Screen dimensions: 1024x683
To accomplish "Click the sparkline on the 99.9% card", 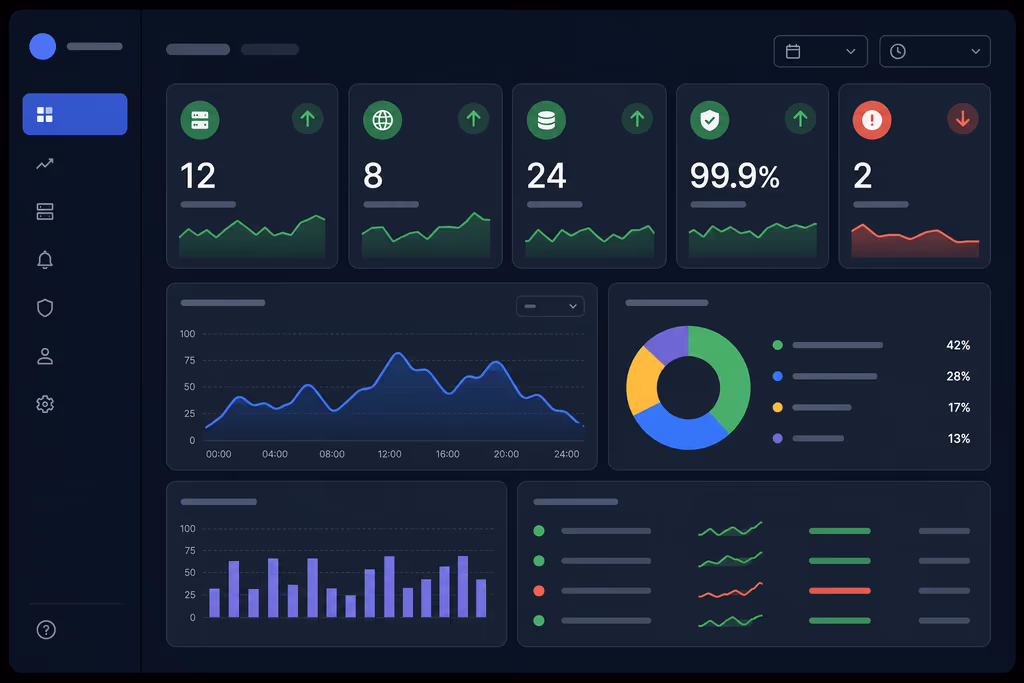I will click(752, 240).
